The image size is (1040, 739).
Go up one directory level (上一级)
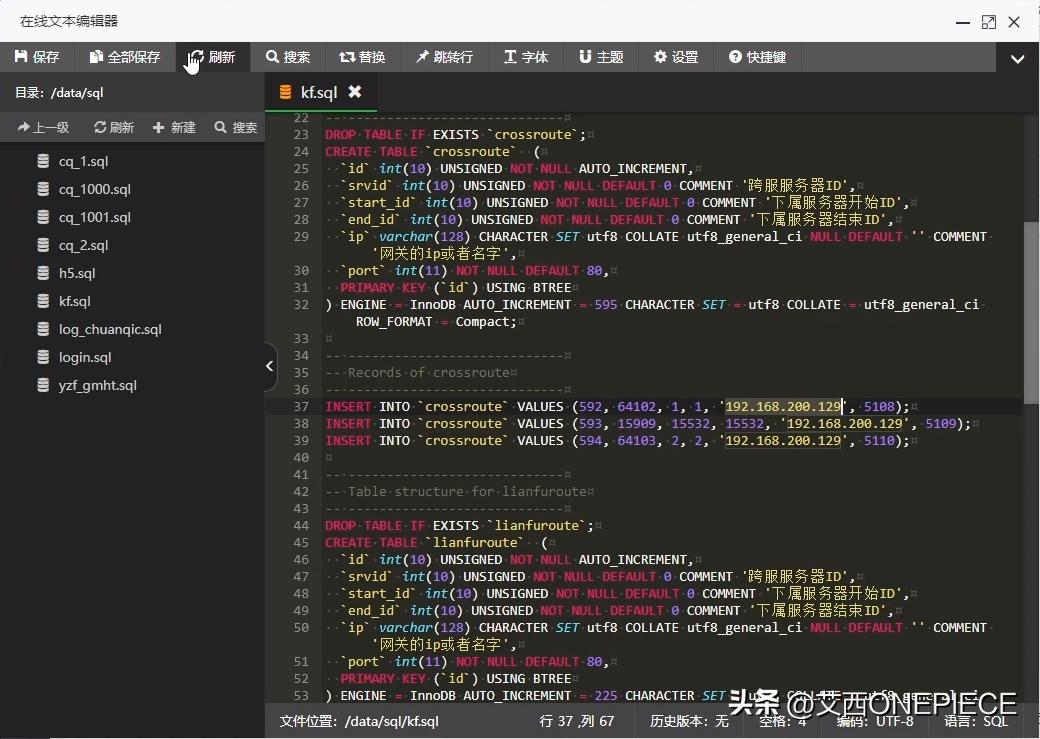(43, 127)
